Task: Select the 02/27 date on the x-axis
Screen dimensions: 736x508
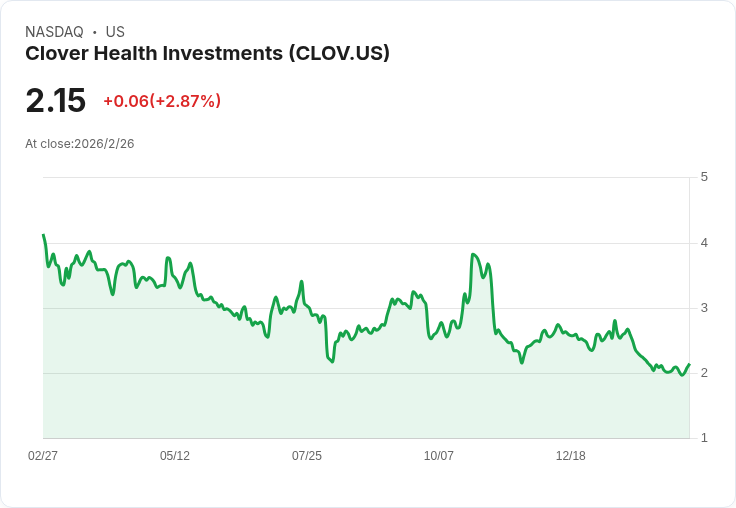Action: tap(43, 456)
